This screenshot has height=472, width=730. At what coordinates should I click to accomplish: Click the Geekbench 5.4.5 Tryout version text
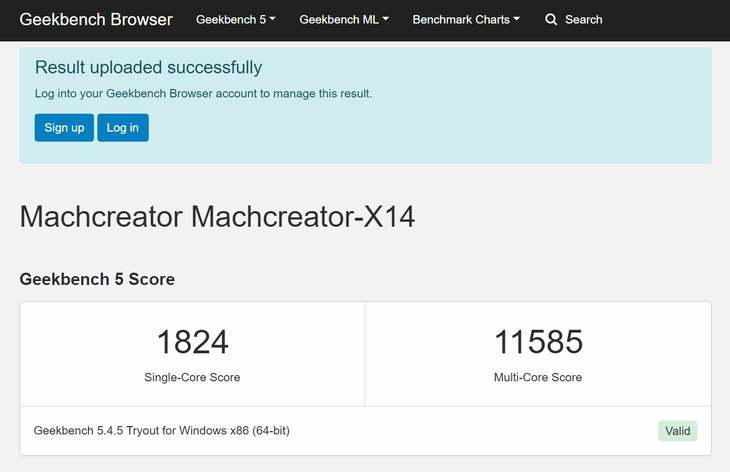tap(162, 431)
